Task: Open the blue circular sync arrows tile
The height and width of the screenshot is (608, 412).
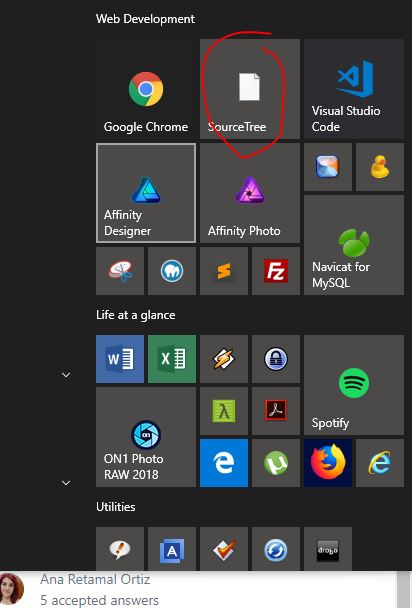Action: [276, 549]
